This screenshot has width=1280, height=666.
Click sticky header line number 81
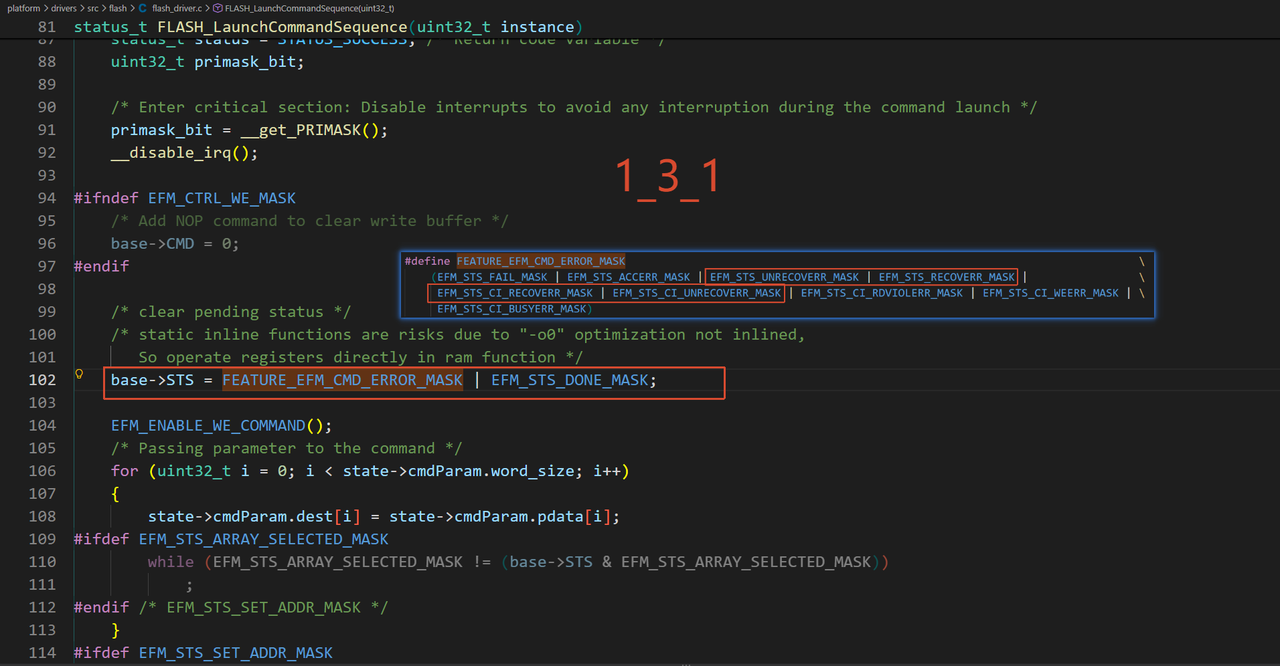pyautogui.click(x=46, y=26)
